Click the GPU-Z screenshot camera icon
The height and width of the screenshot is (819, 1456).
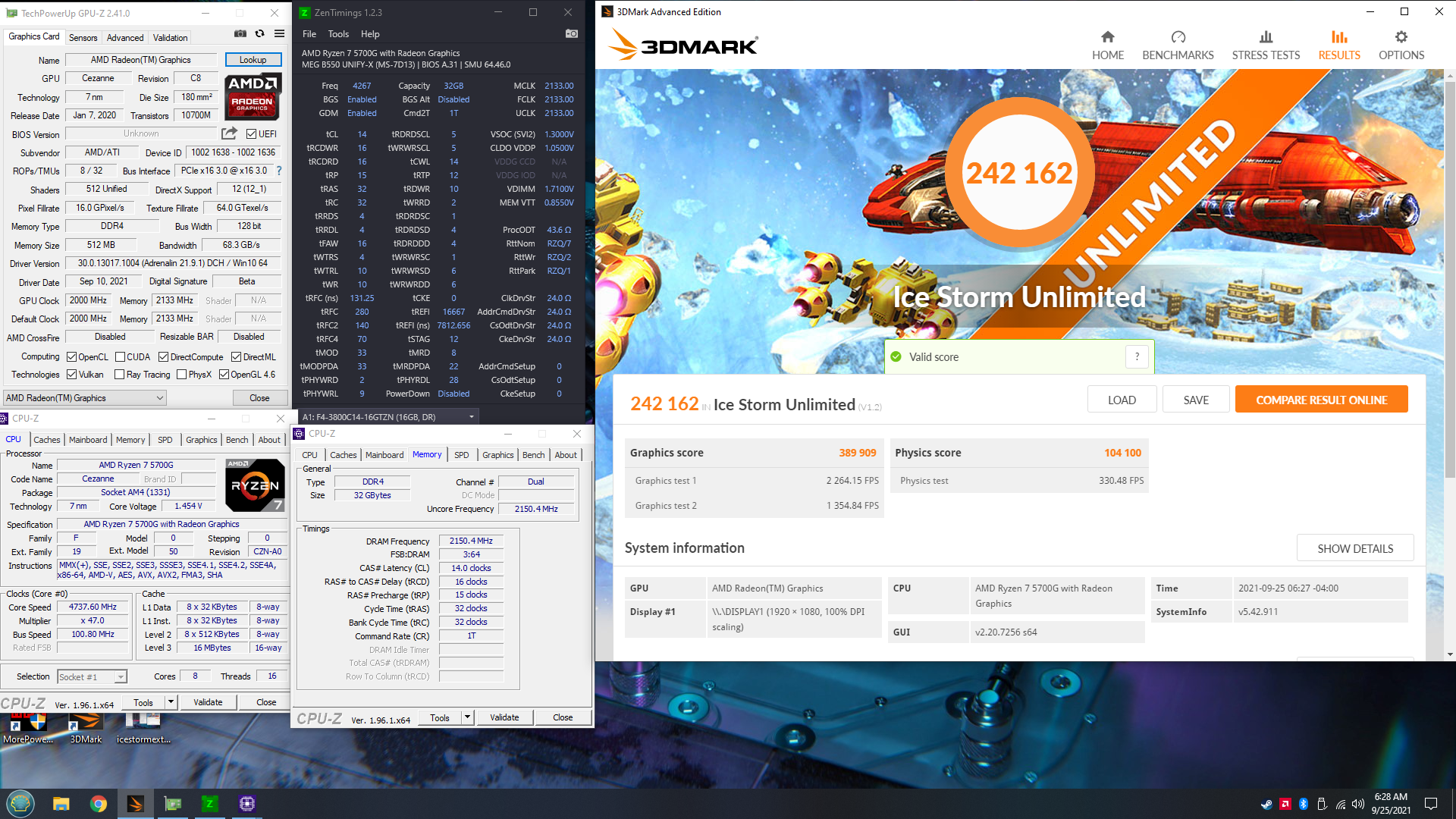[x=240, y=34]
